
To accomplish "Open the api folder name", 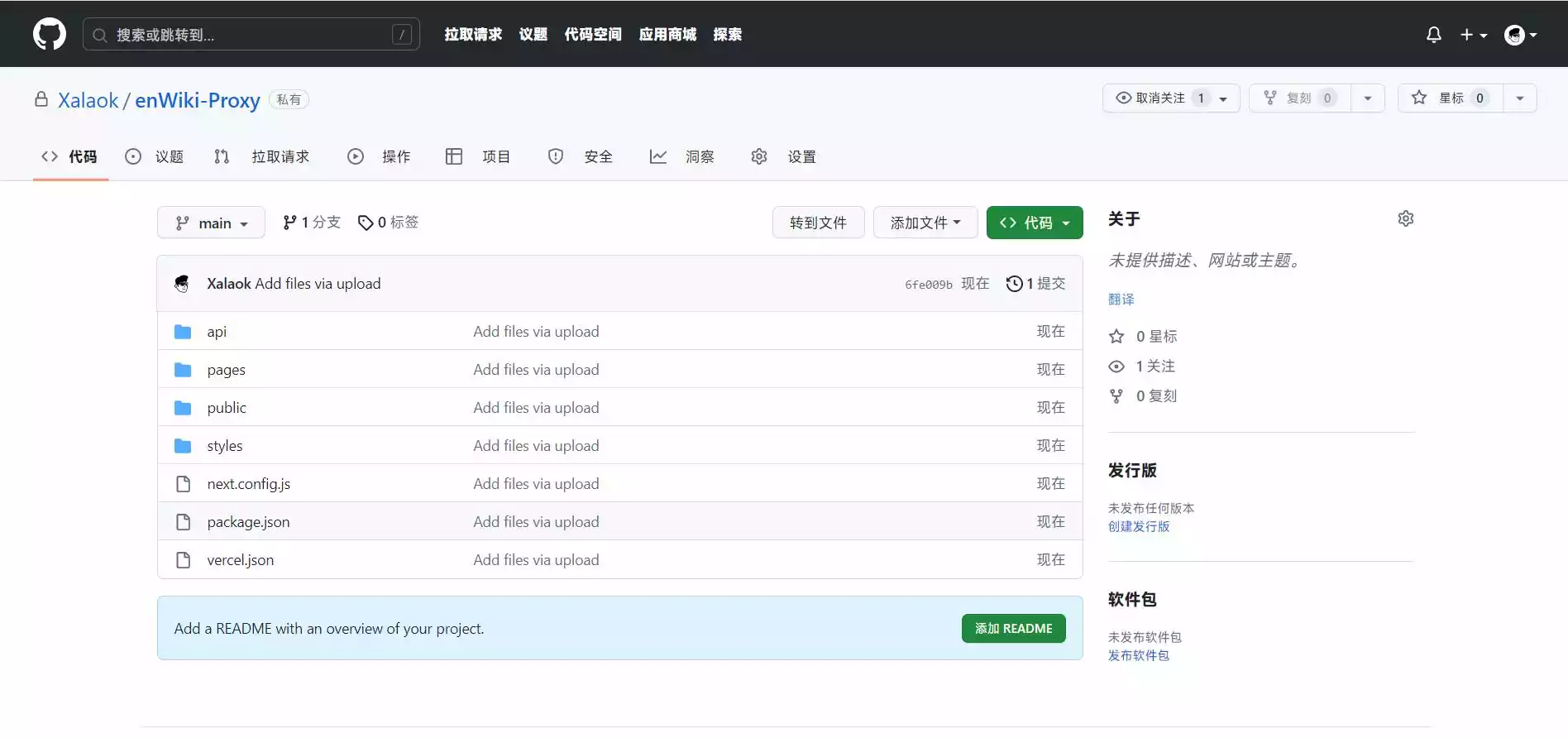I will [217, 332].
